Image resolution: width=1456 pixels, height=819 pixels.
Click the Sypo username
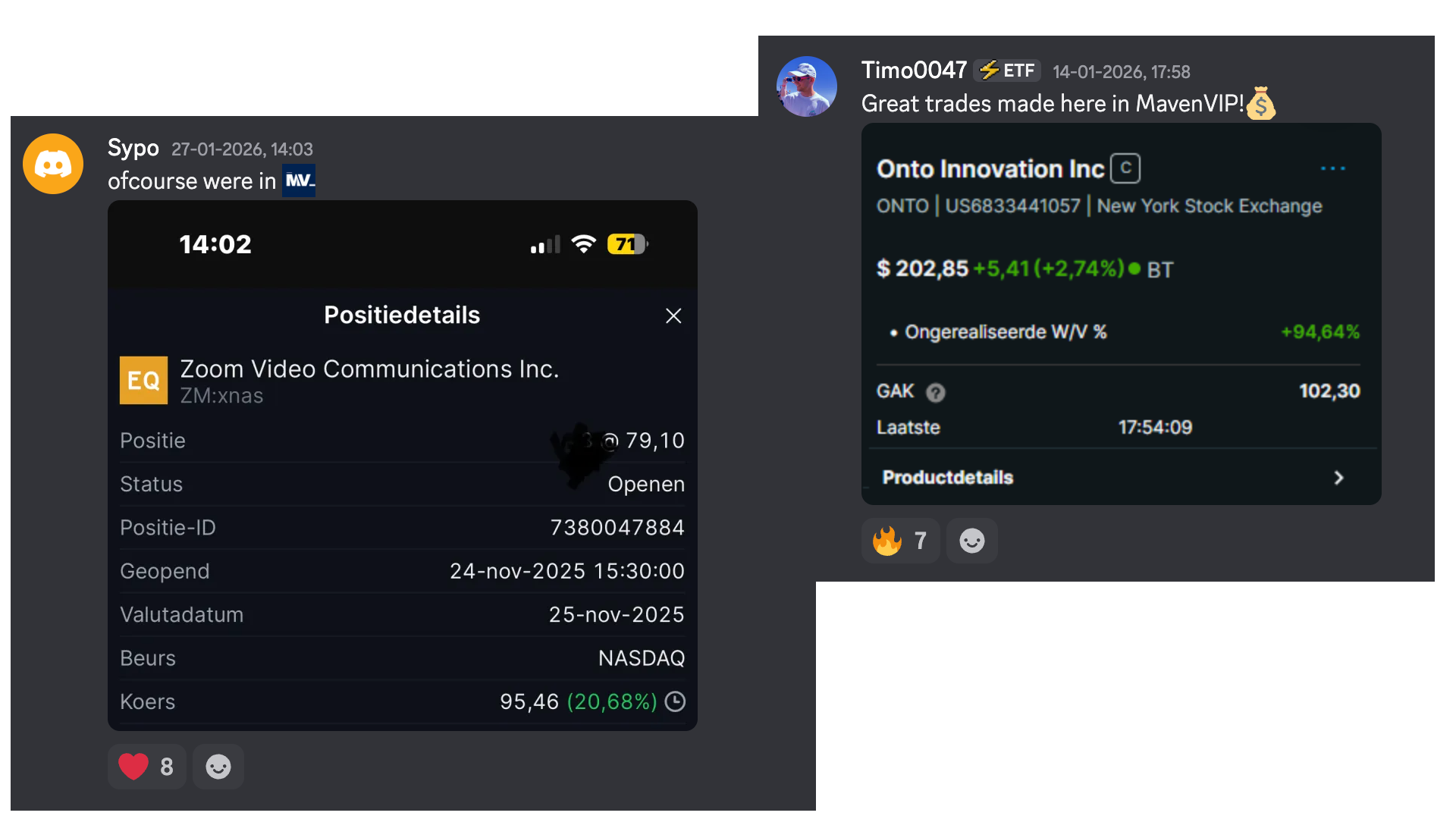tap(133, 148)
